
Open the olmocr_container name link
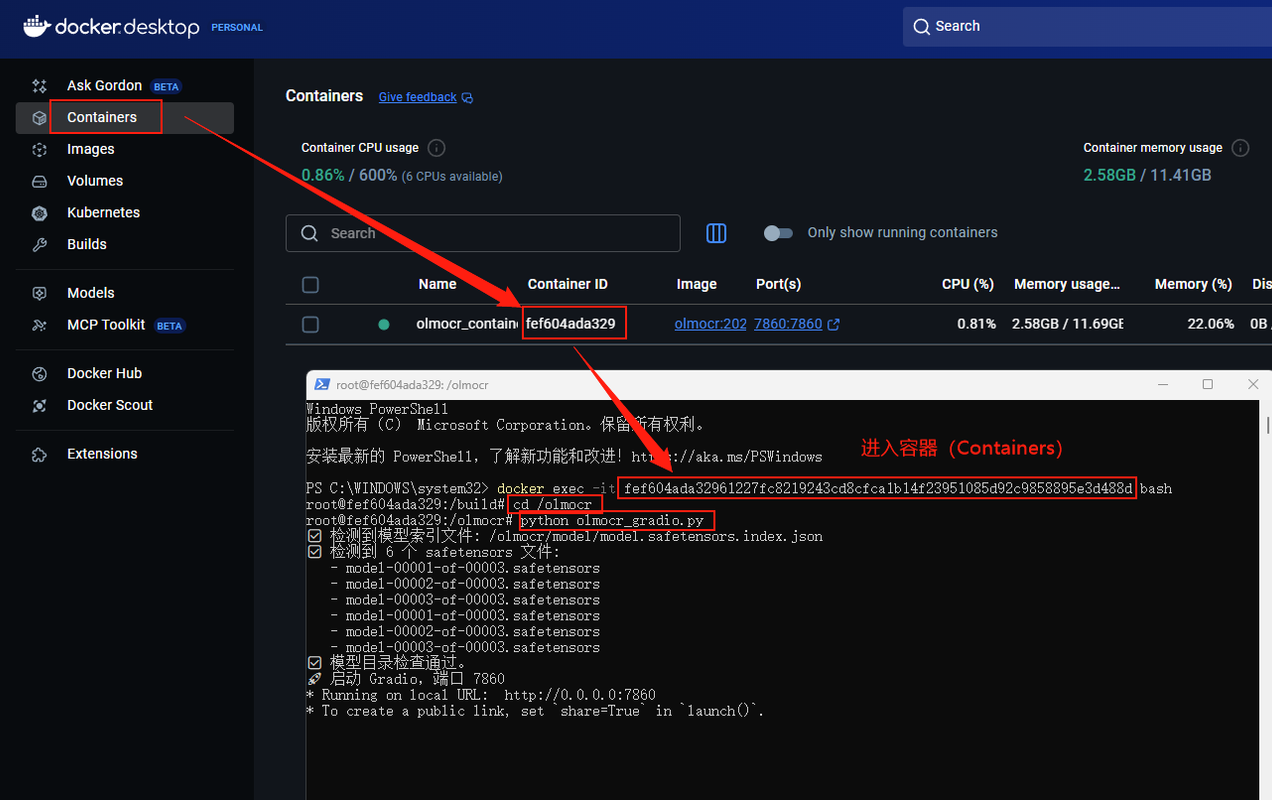466,324
